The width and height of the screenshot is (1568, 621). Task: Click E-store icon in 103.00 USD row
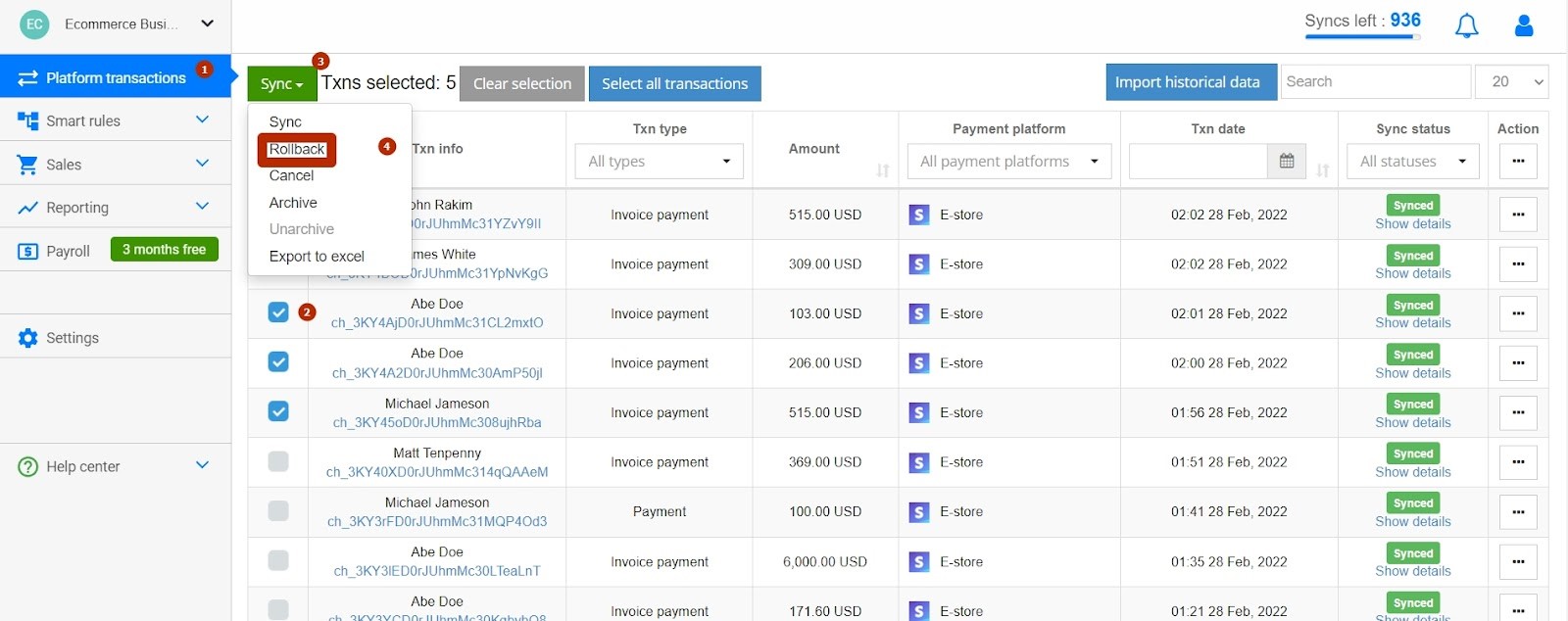click(x=918, y=313)
